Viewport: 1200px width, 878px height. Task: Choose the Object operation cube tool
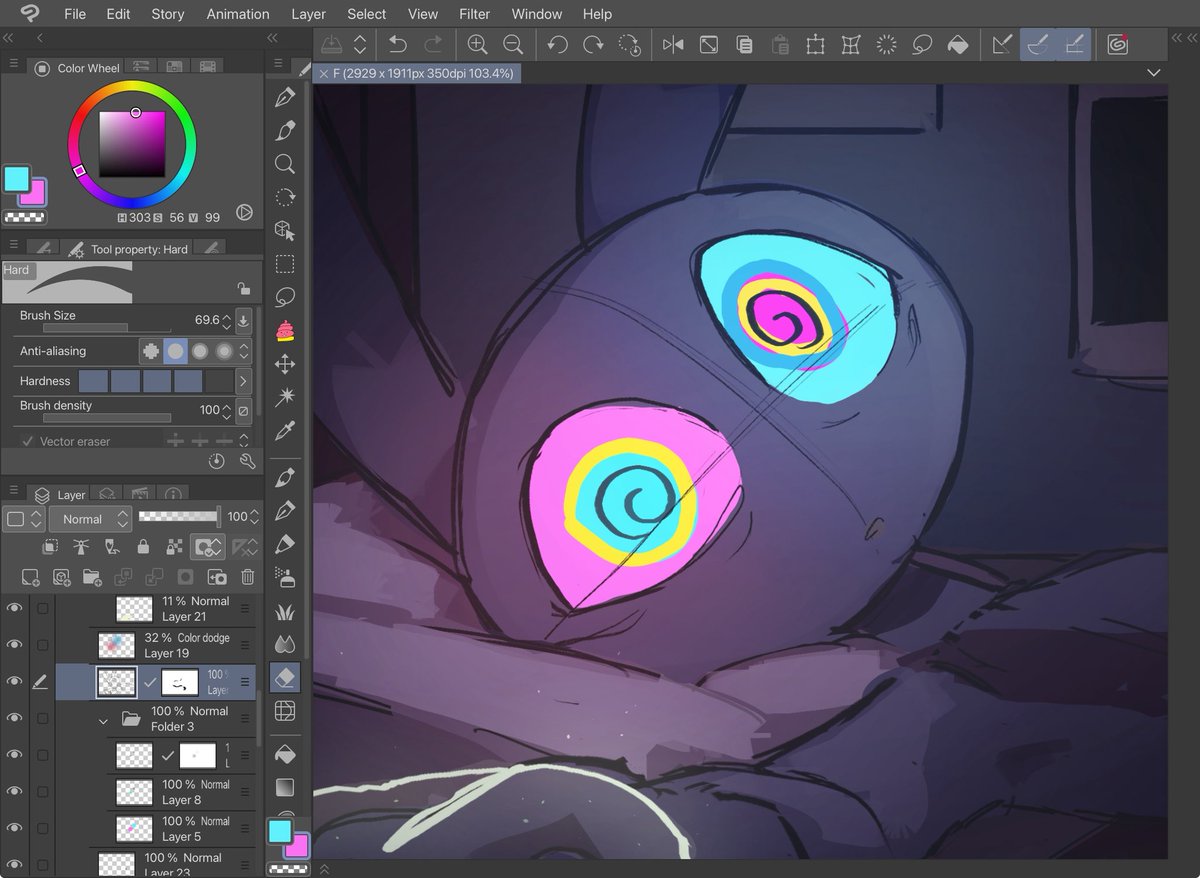[285, 231]
